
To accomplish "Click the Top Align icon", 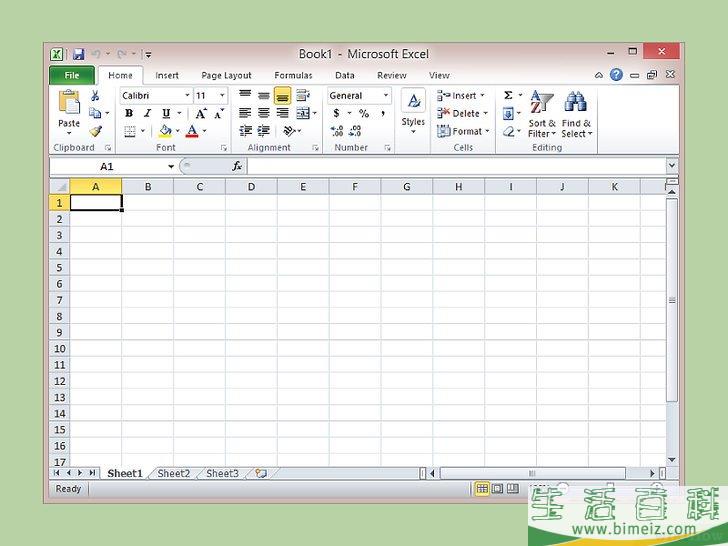I will (x=245, y=96).
